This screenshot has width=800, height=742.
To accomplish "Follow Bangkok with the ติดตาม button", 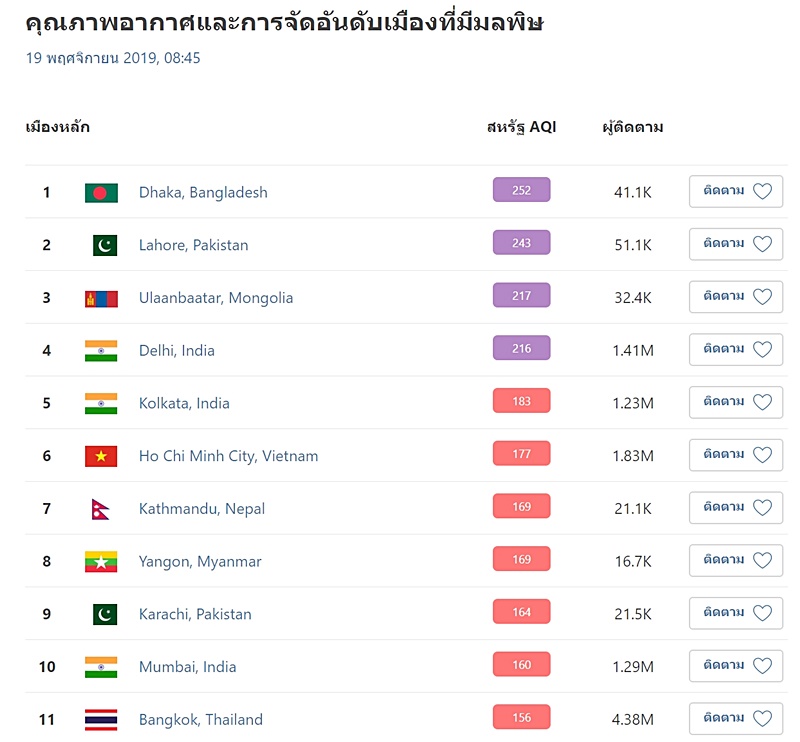I will click(736, 719).
